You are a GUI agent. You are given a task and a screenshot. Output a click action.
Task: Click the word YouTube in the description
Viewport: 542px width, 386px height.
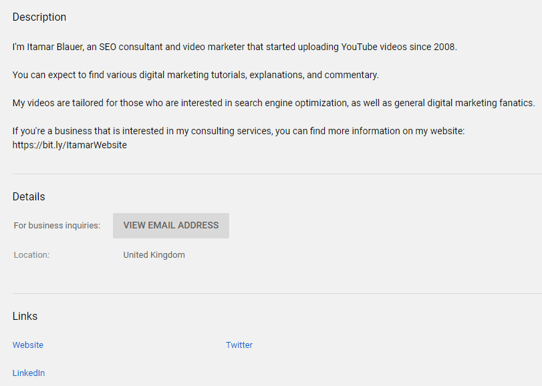359,47
